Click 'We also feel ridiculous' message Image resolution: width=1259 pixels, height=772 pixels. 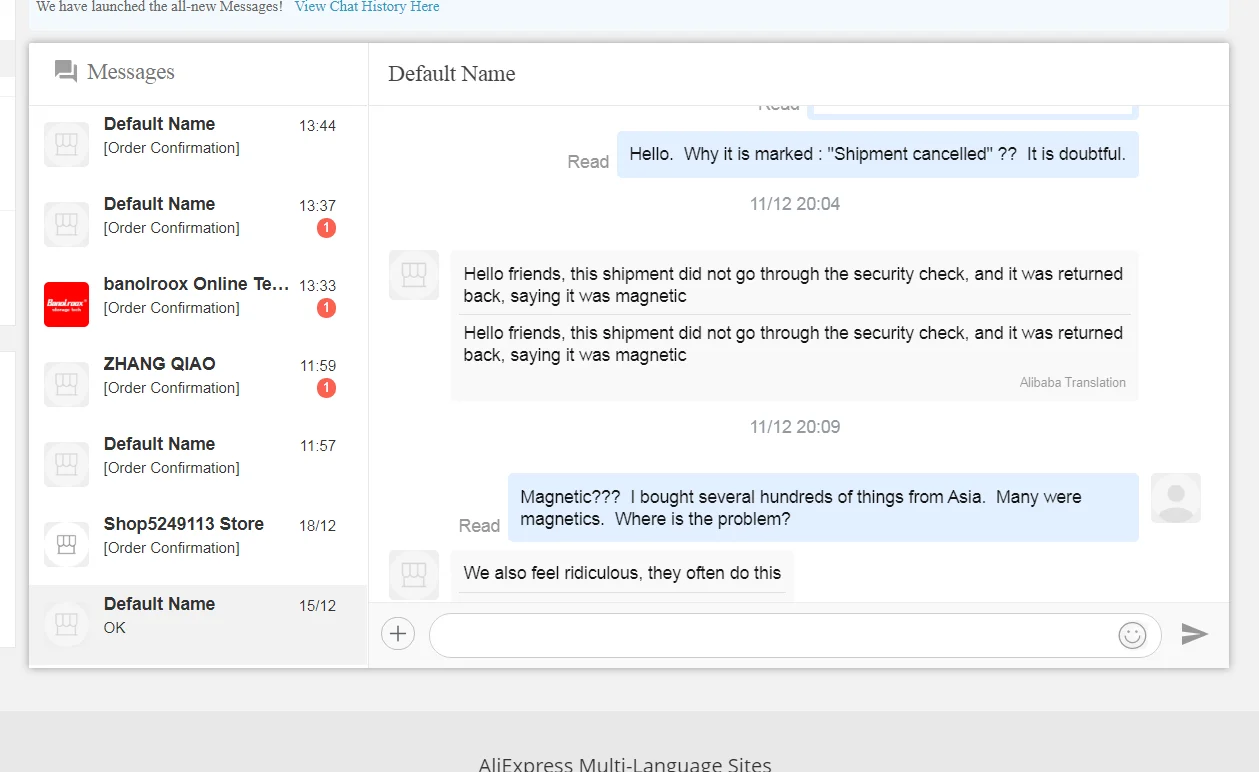click(622, 573)
